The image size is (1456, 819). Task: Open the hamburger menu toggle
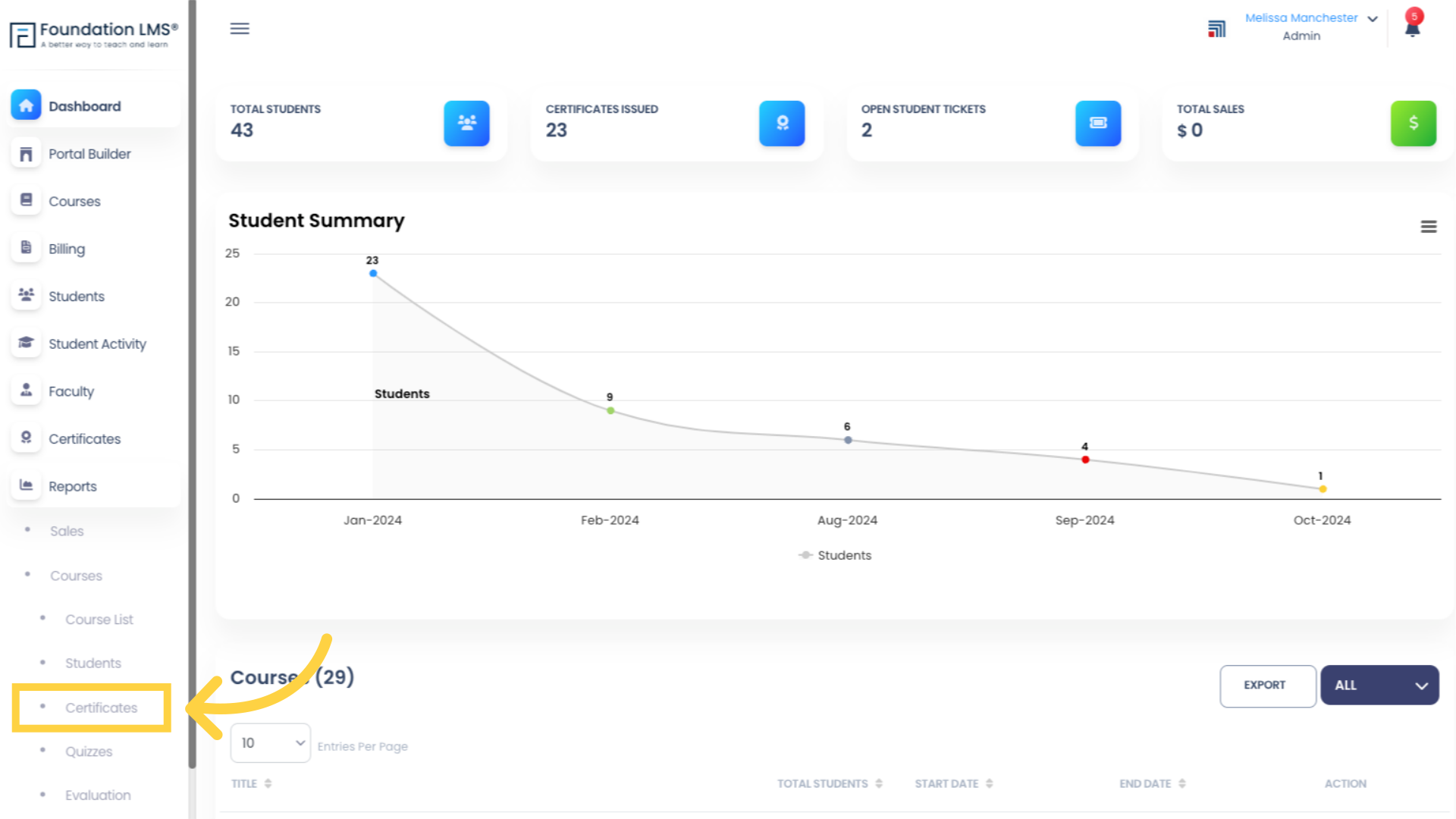pos(239,27)
